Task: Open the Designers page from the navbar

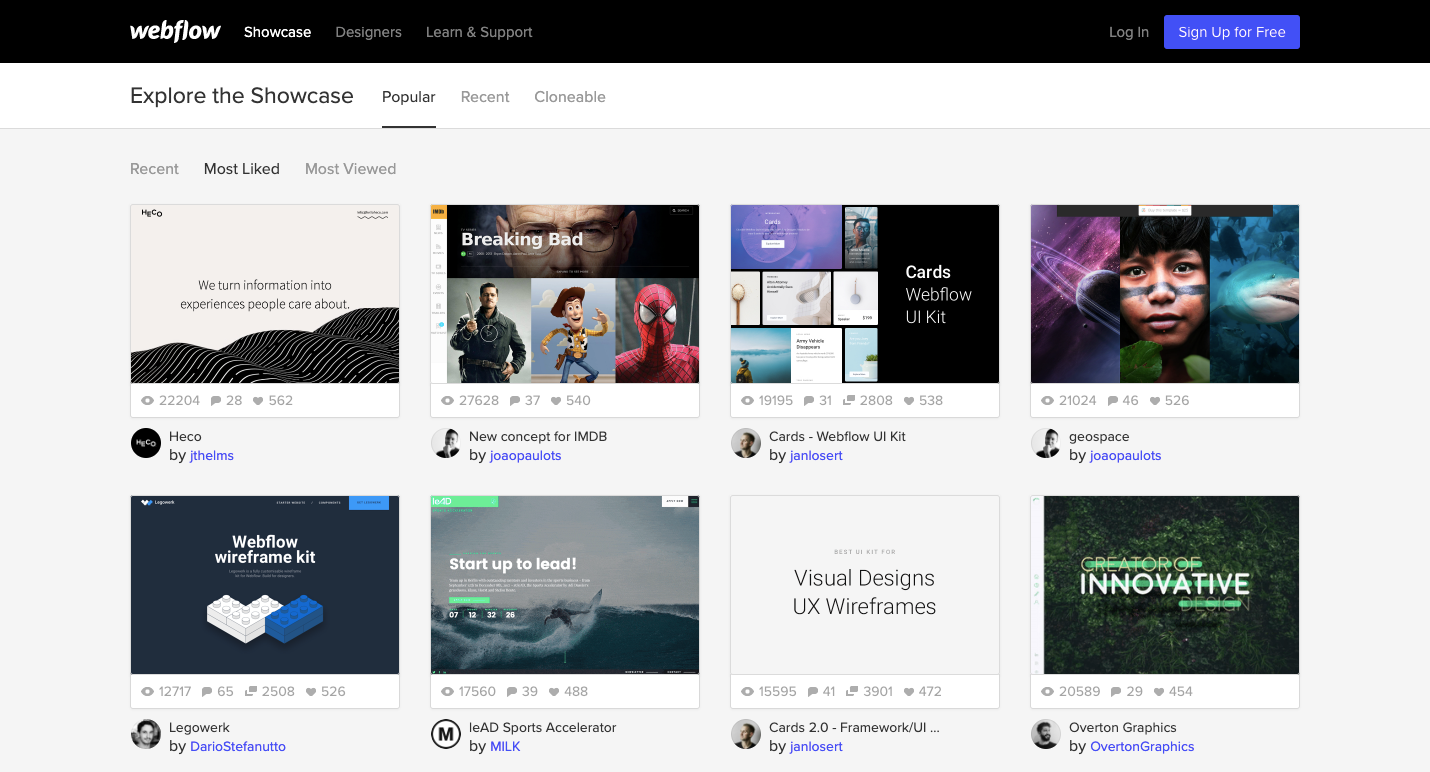Action: click(x=368, y=31)
